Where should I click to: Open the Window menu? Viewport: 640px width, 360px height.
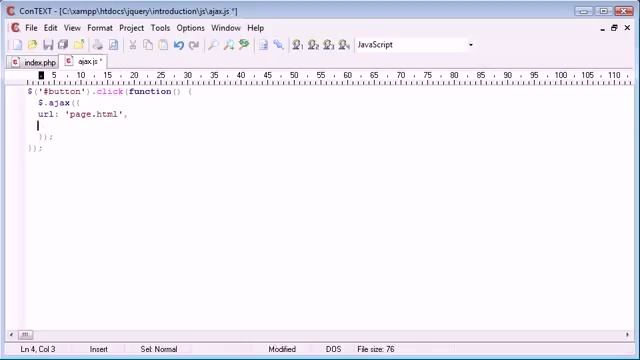tap(226, 28)
